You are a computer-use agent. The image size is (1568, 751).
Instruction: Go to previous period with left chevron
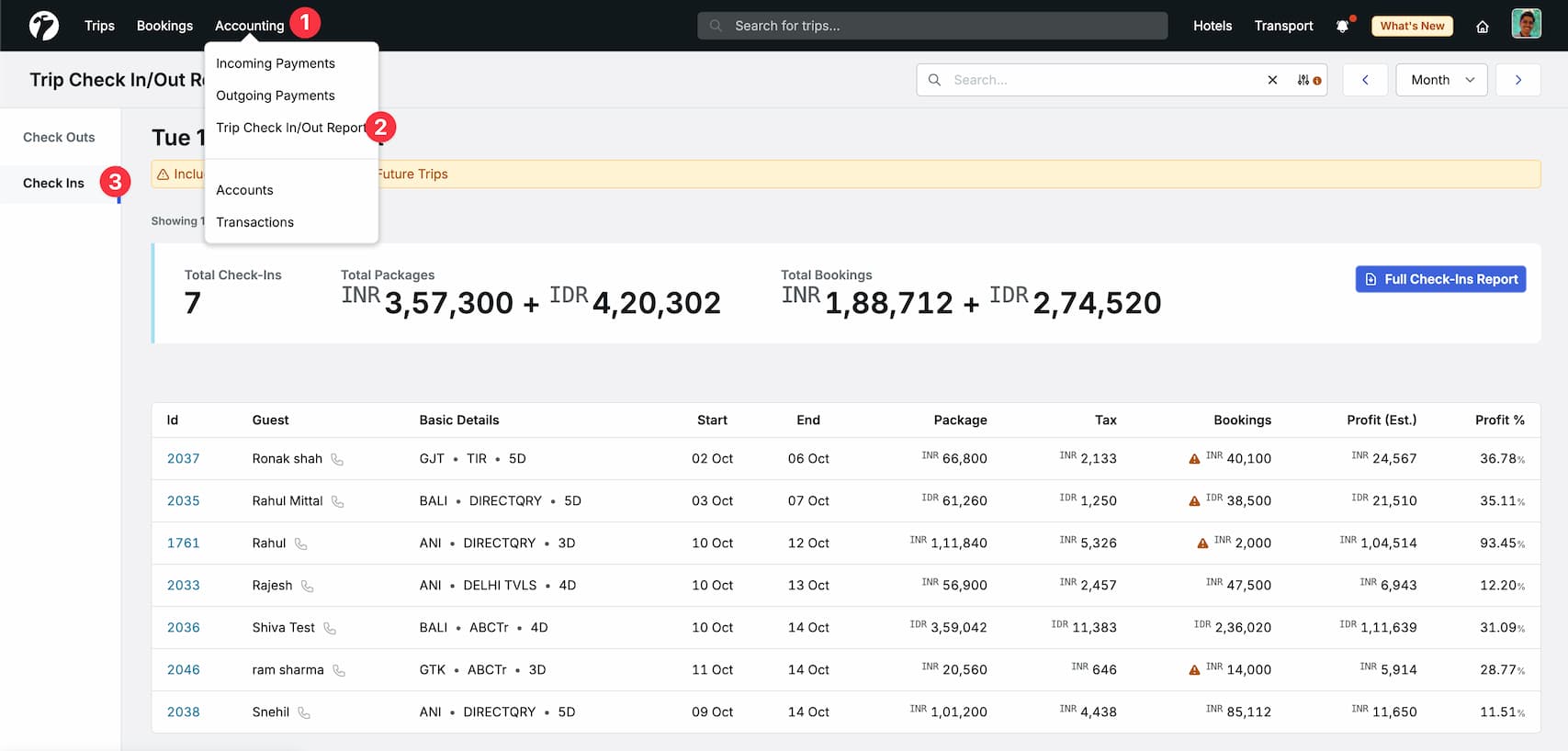tap(1365, 80)
